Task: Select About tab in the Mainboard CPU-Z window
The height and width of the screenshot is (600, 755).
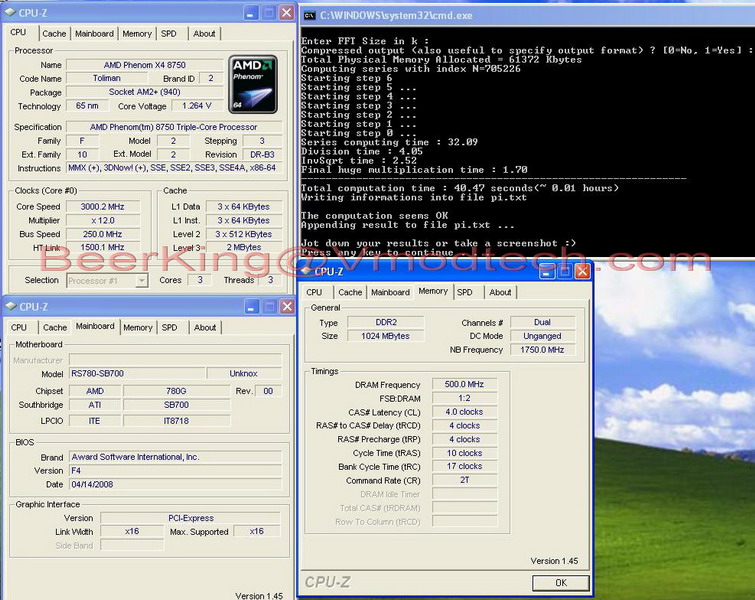Action: pos(205,327)
